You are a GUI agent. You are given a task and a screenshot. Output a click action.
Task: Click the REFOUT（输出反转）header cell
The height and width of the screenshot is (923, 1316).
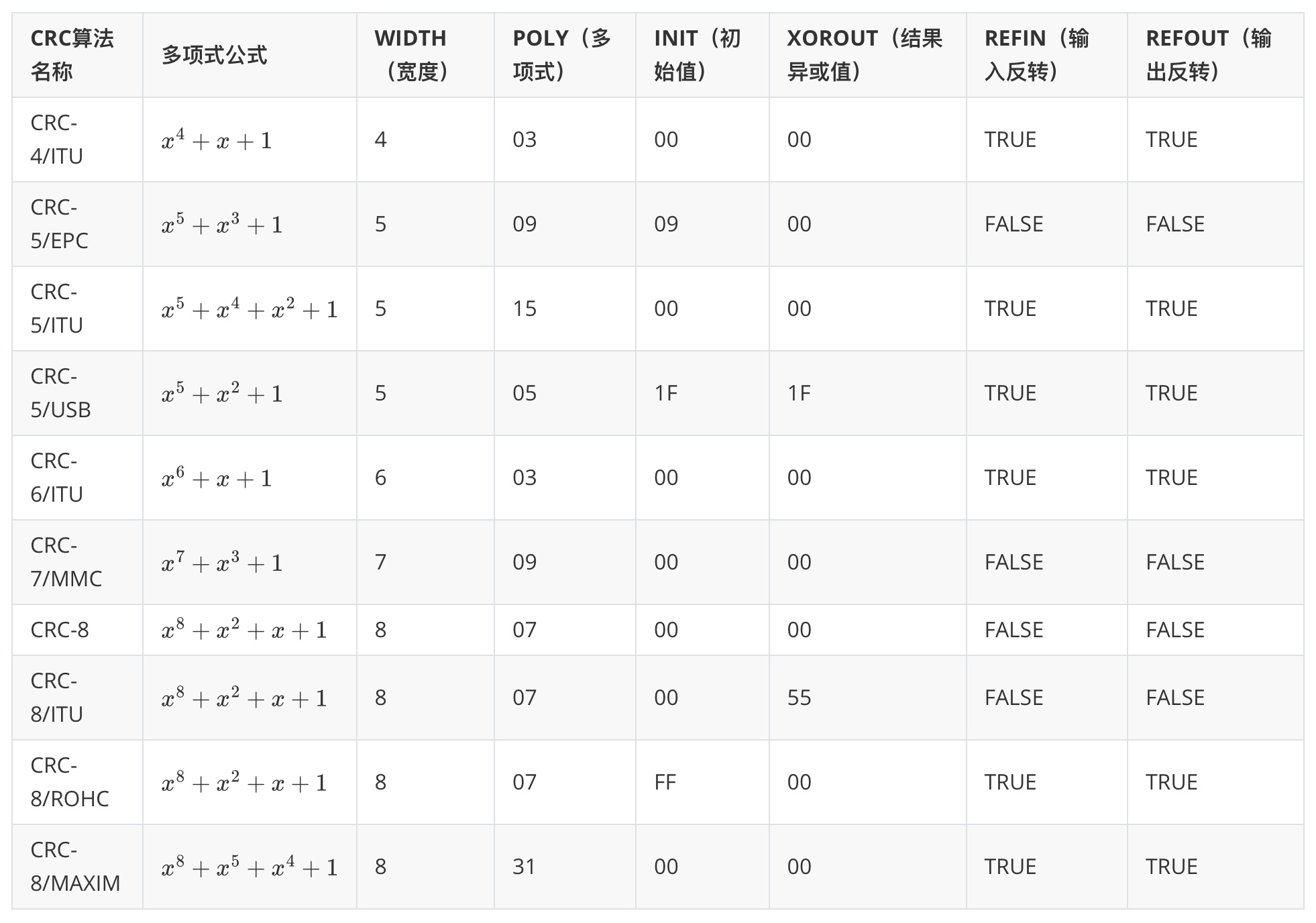pyautogui.click(x=1208, y=55)
